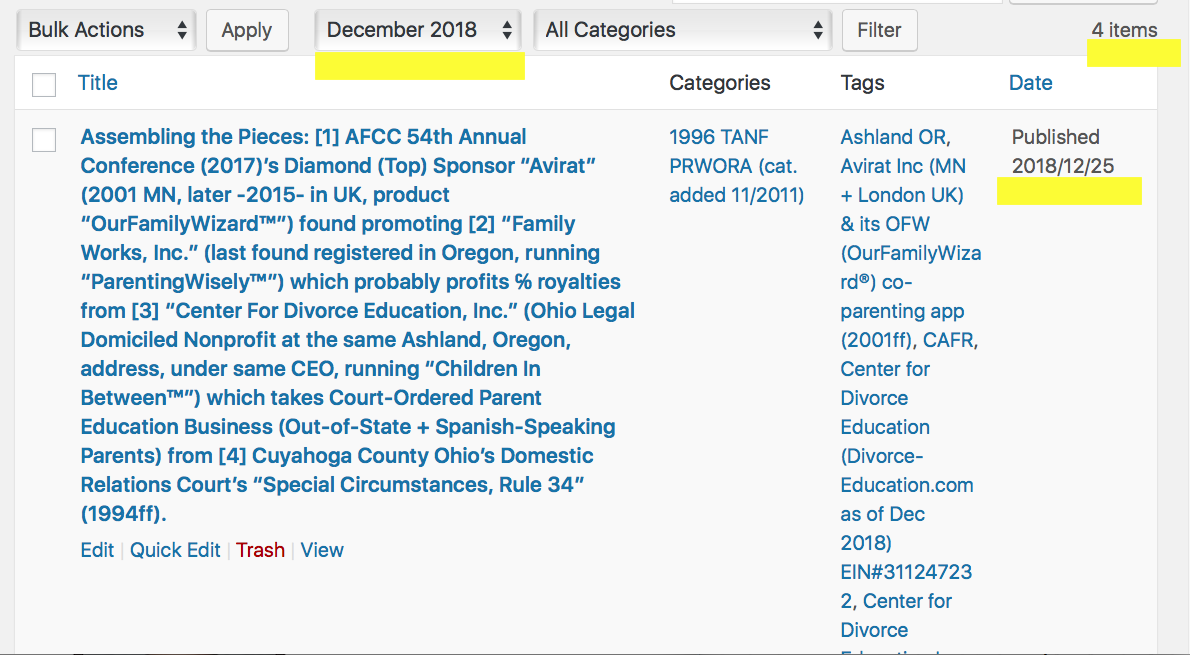Image resolution: width=1190 pixels, height=655 pixels.
Task: Check the box for the Assembling the Pieces post
Action: click(x=44, y=140)
